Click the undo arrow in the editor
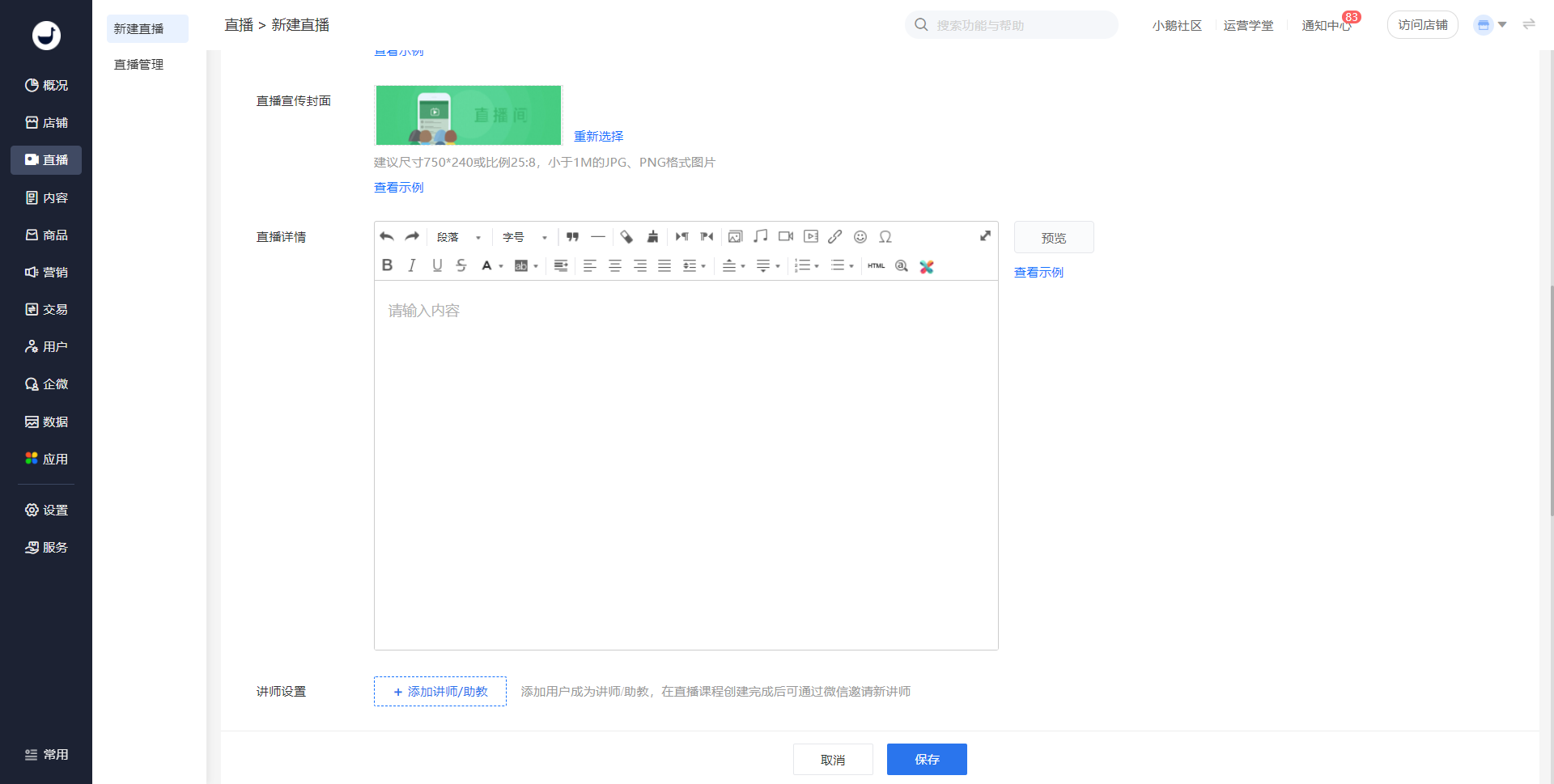The image size is (1554, 784). (387, 237)
